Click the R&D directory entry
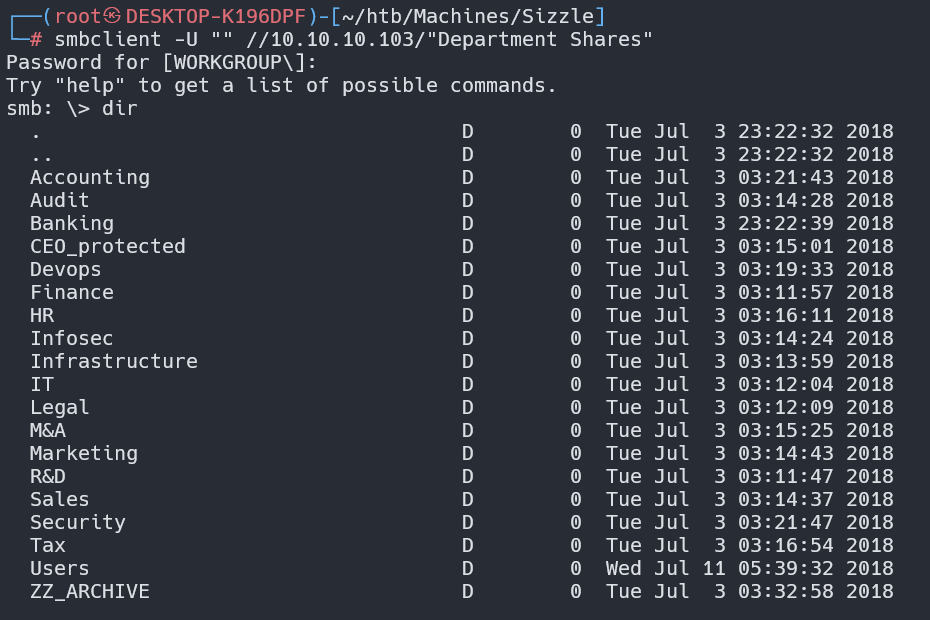 point(48,477)
